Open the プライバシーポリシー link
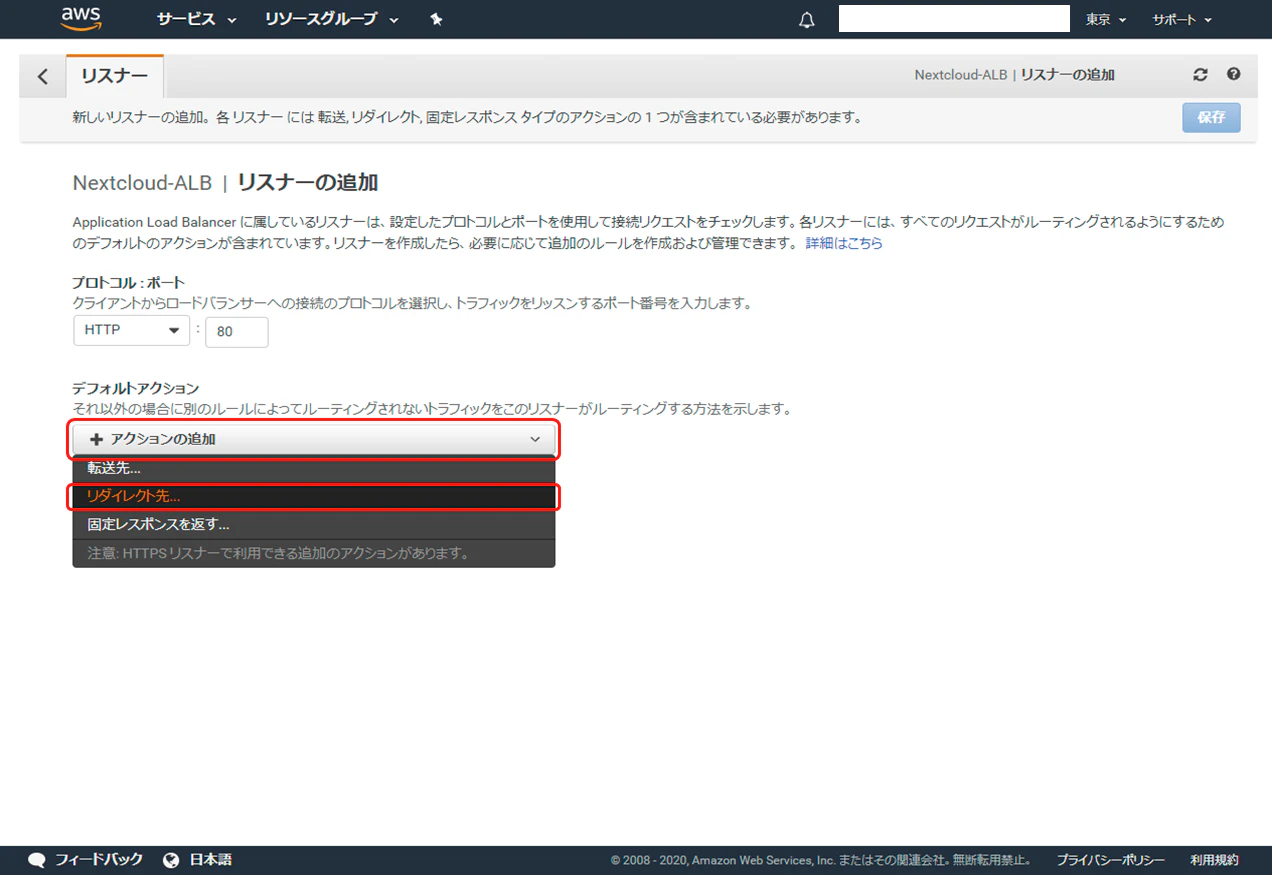This screenshot has width=1272, height=875. click(x=1110, y=860)
